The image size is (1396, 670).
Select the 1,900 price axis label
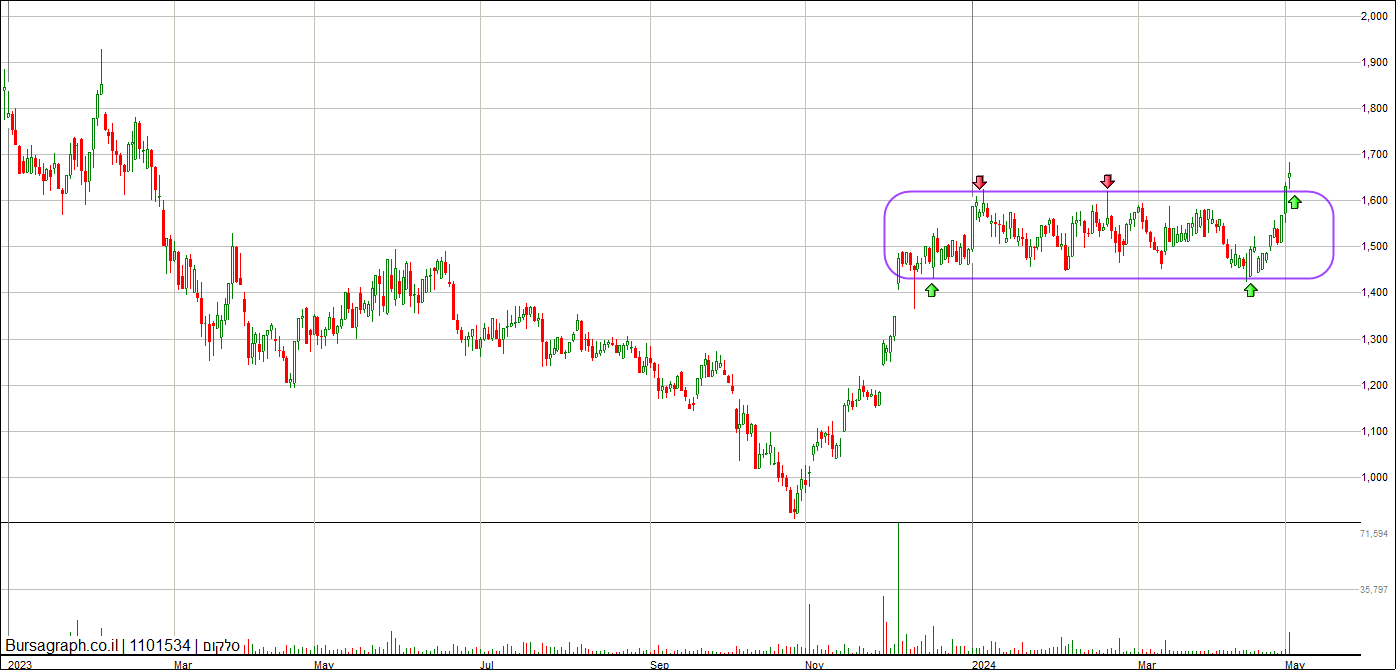tap(1373, 62)
